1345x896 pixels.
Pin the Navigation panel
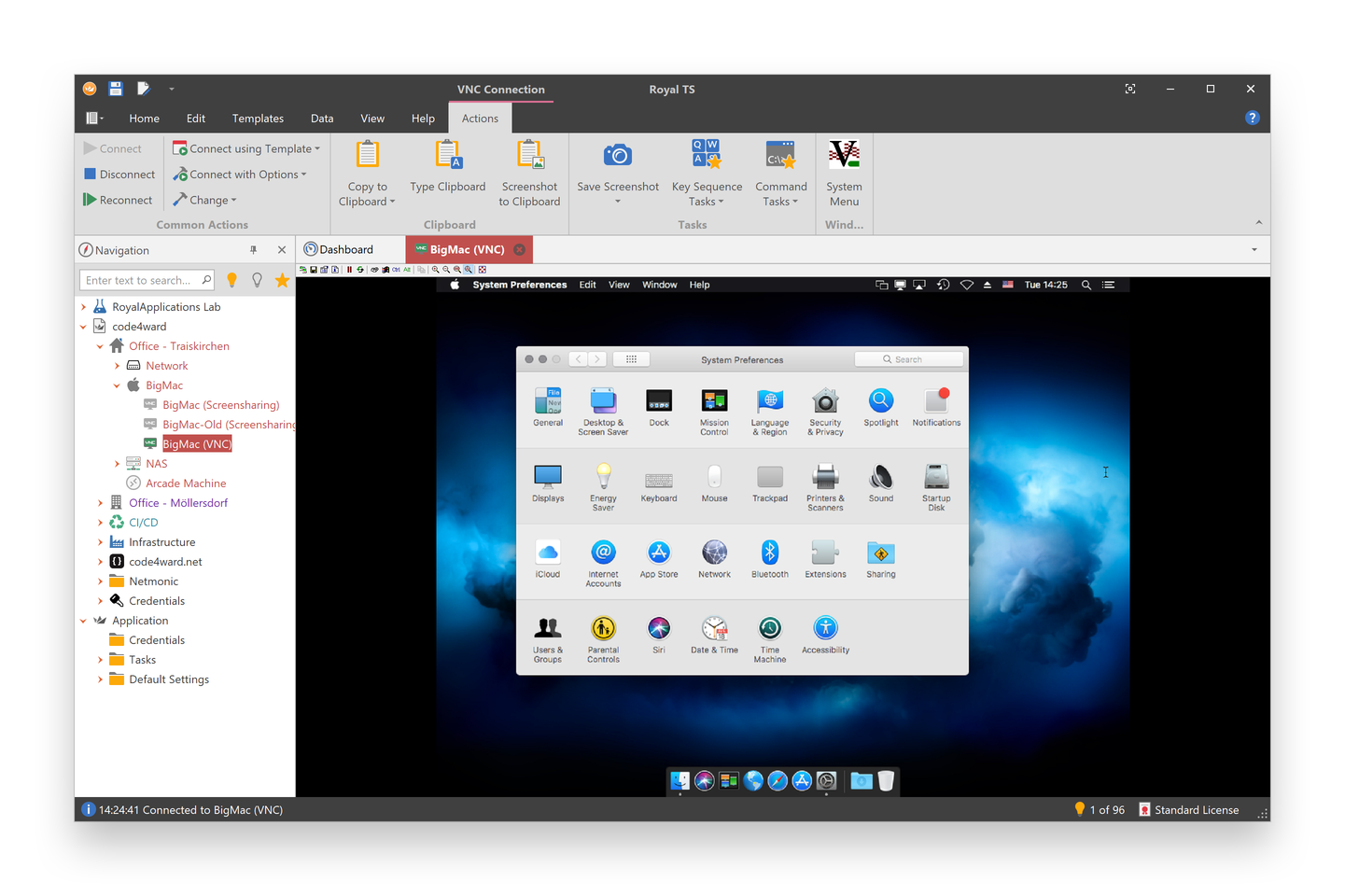(x=253, y=249)
